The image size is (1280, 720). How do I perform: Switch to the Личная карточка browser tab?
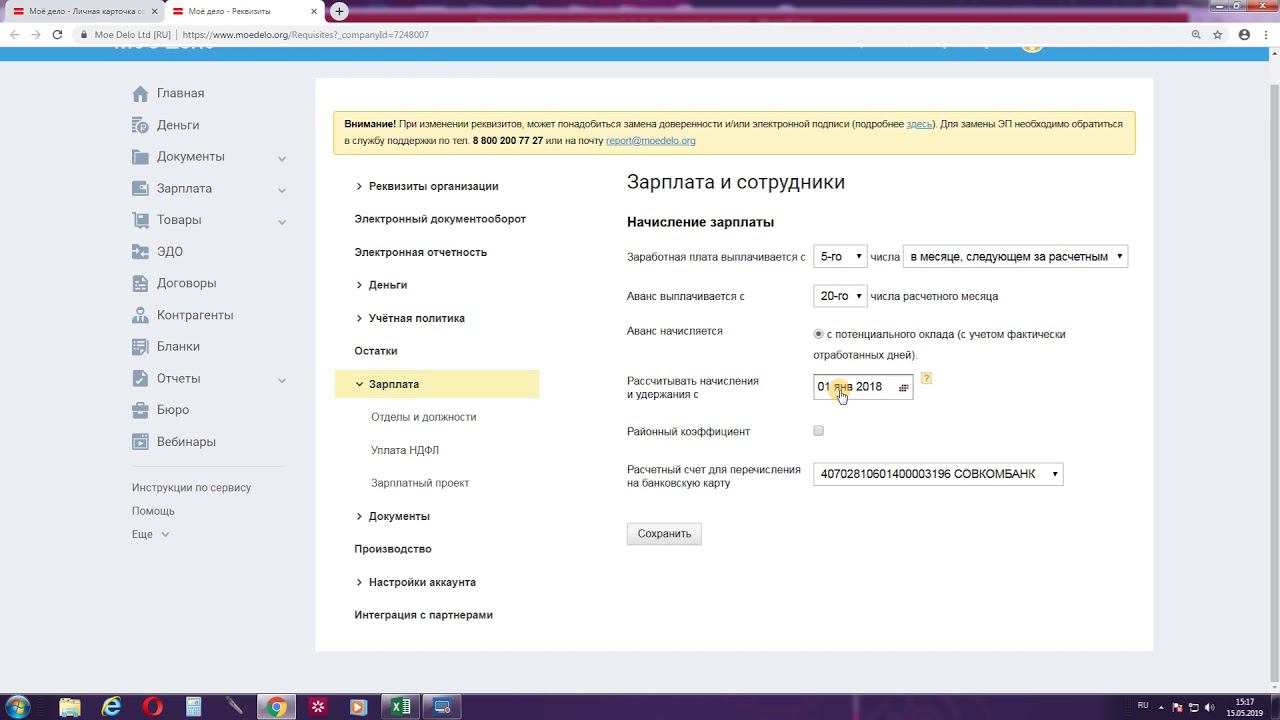[83, 11]
